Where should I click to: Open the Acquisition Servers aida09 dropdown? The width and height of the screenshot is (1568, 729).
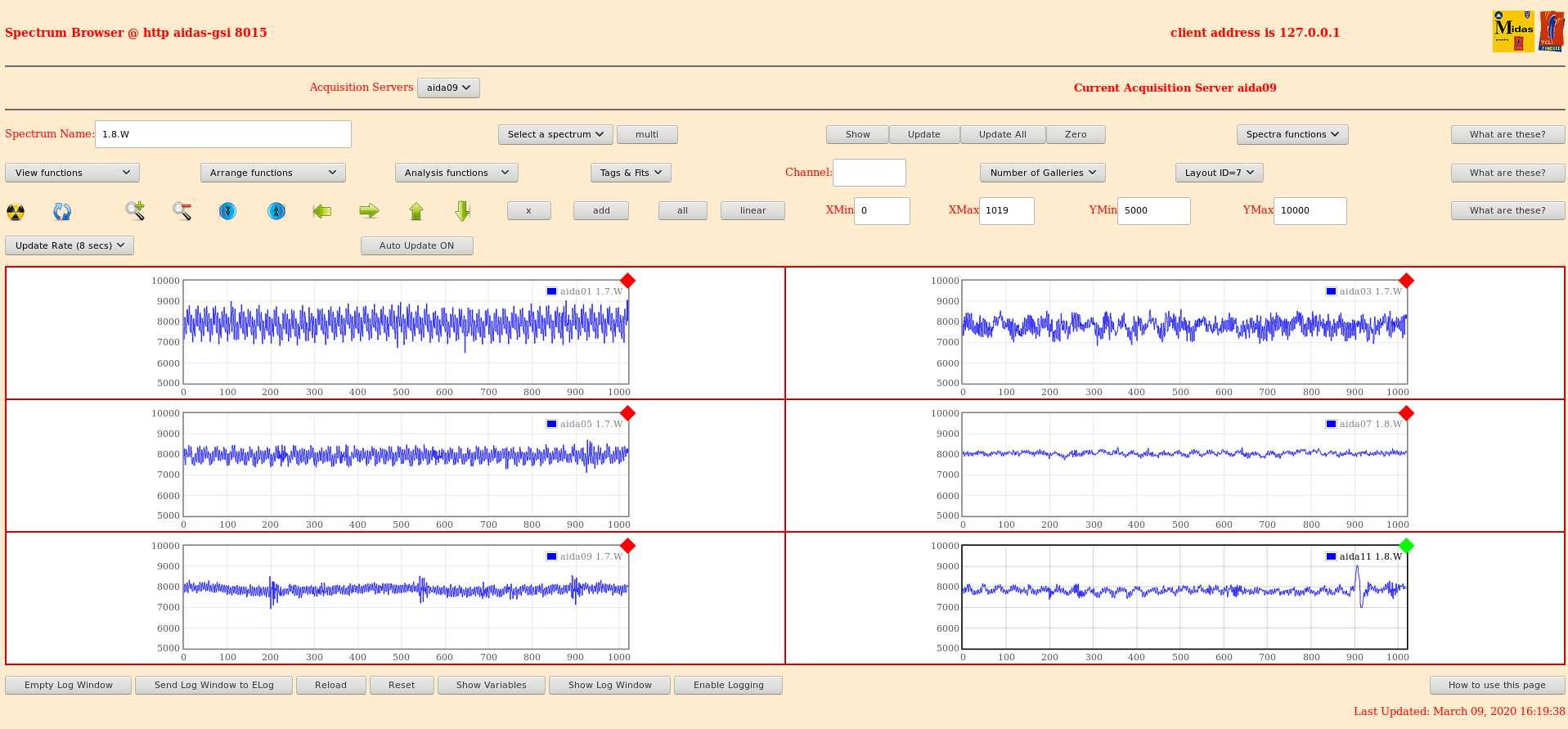coord(448,88)
